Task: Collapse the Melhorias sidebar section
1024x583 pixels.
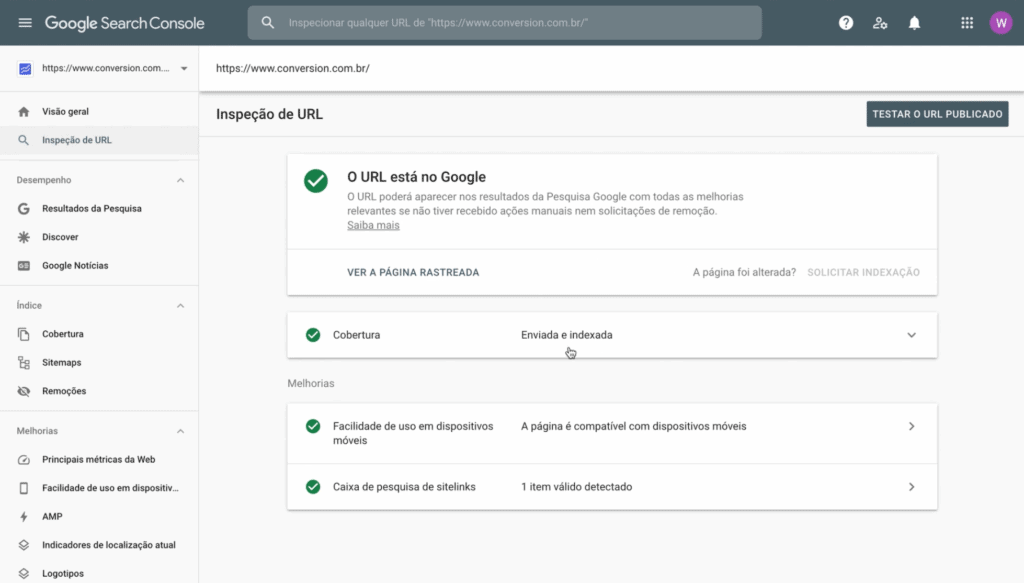Action: [x=180, y=431]
